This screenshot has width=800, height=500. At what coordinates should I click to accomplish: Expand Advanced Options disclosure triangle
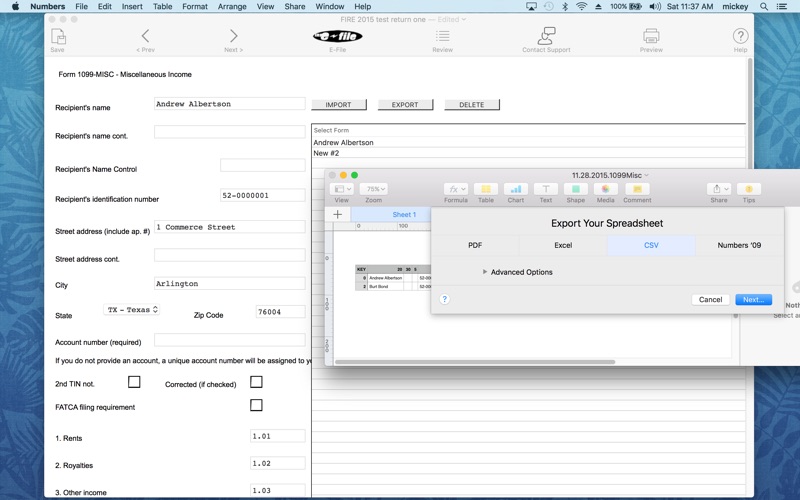click(485, 272)
